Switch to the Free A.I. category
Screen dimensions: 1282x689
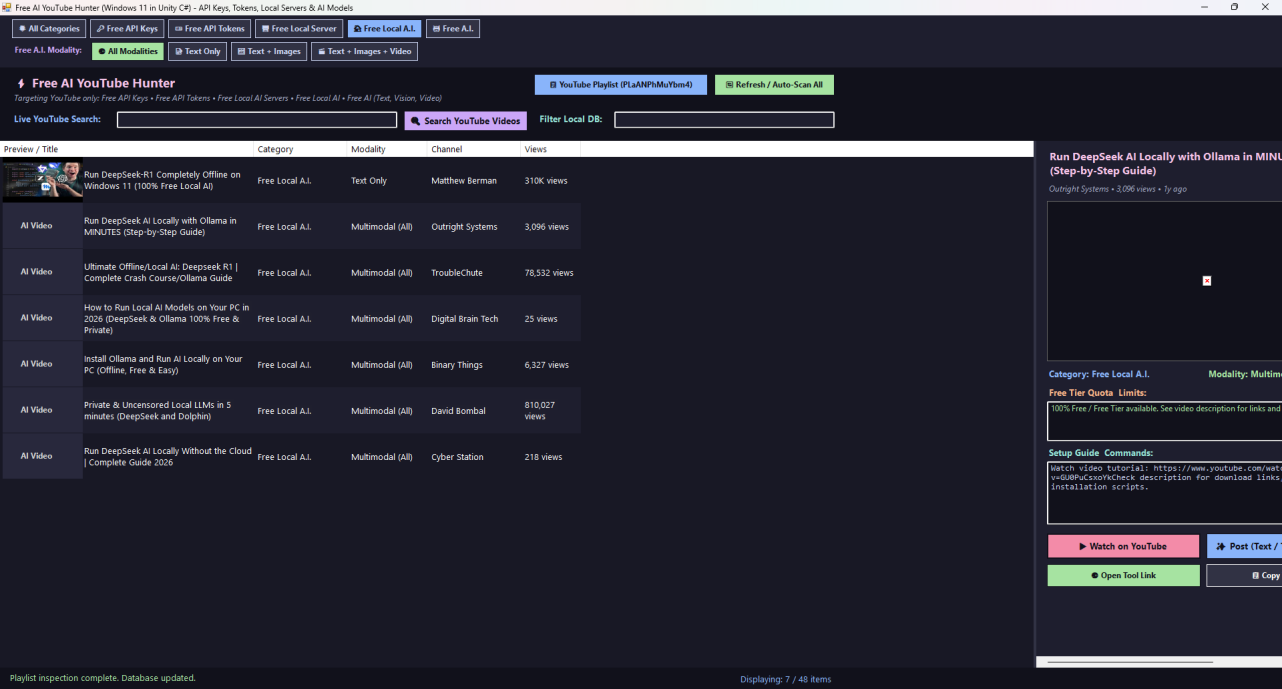pyautogui.click(x=453, y=29)
